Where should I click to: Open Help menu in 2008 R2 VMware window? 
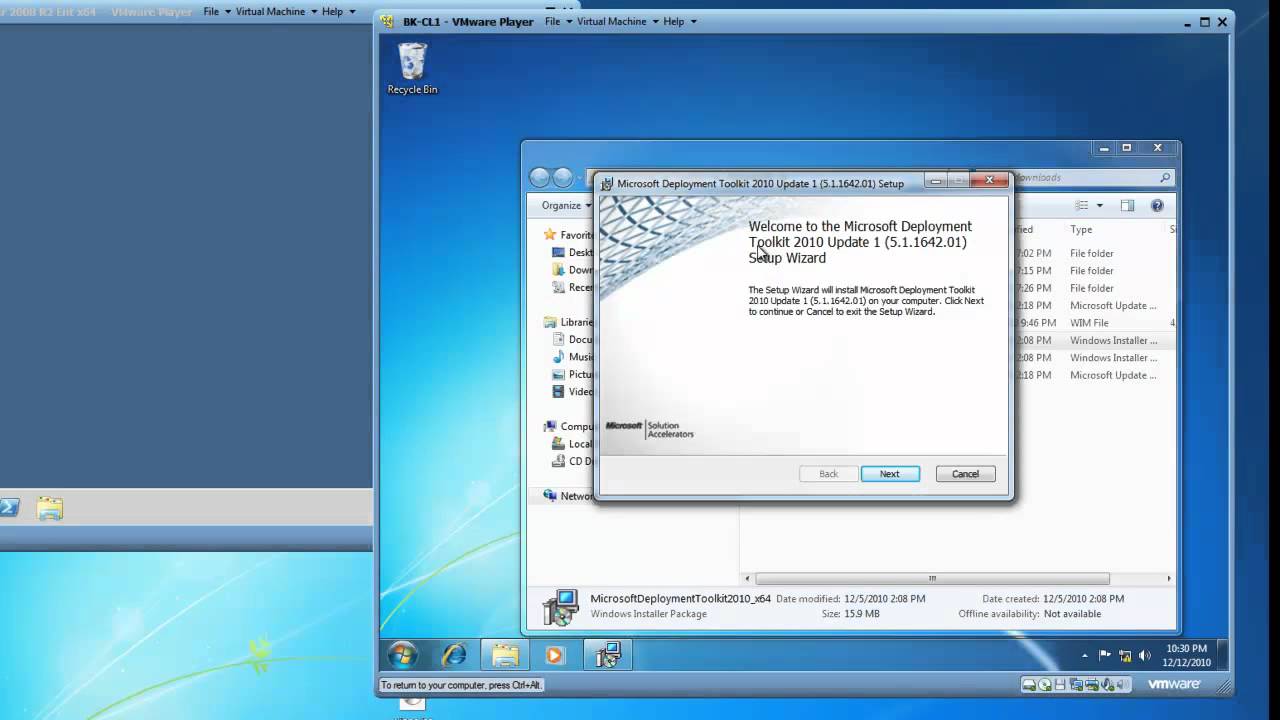(x=338, y=11)
